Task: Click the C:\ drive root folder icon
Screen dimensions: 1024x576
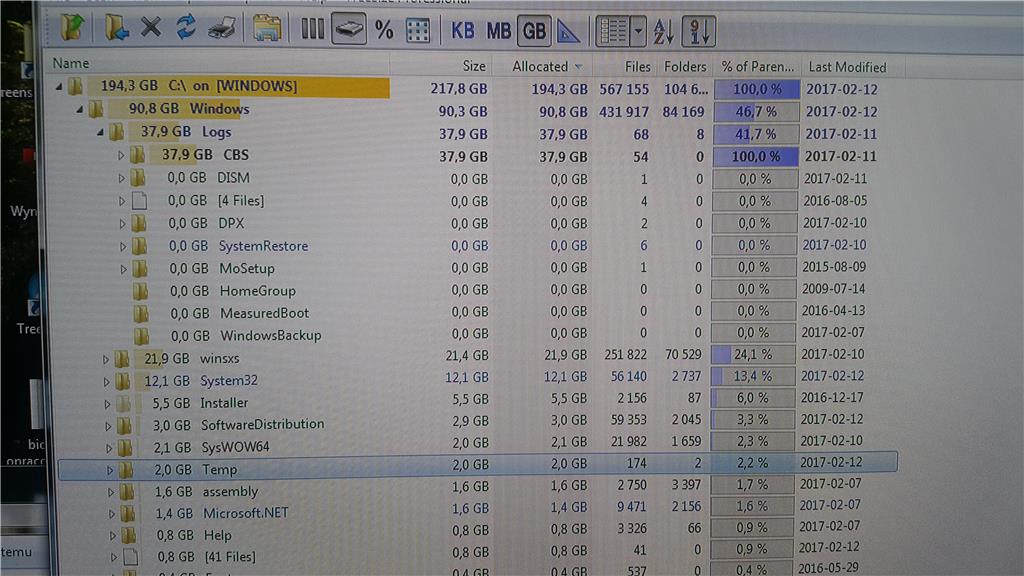Action: (x=76, y=86)
